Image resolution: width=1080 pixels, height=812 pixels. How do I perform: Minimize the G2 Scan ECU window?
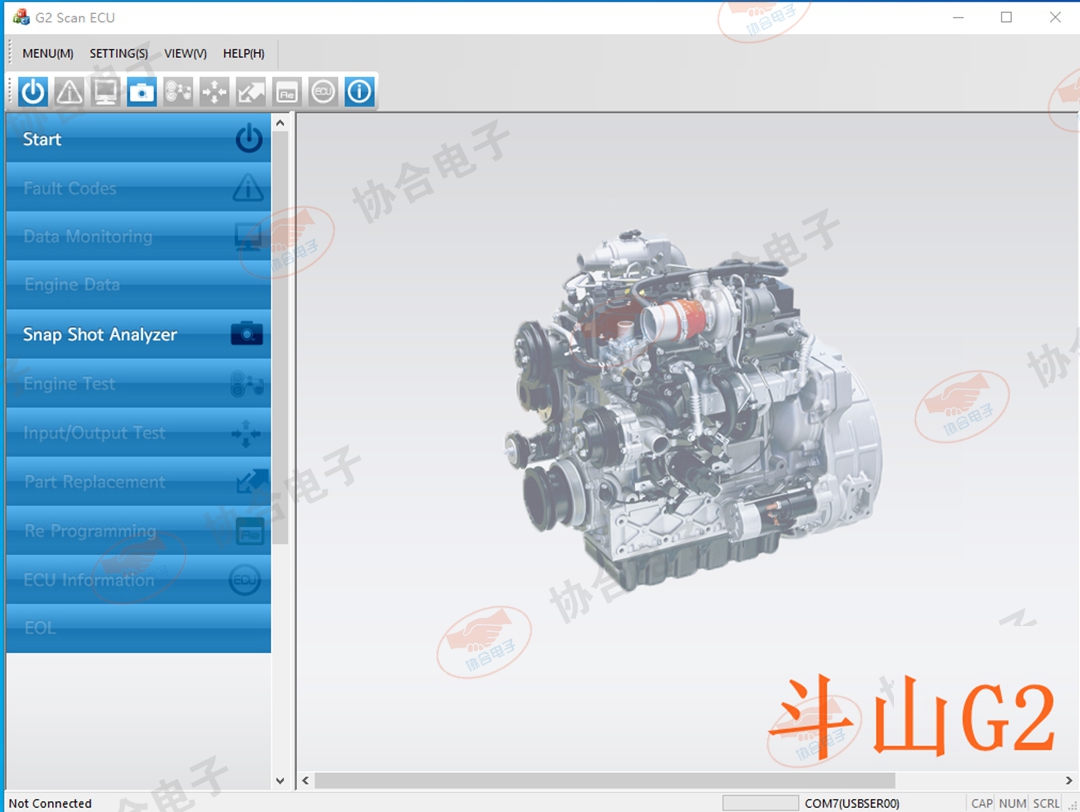pyautogui.click(x=958, y=17)
